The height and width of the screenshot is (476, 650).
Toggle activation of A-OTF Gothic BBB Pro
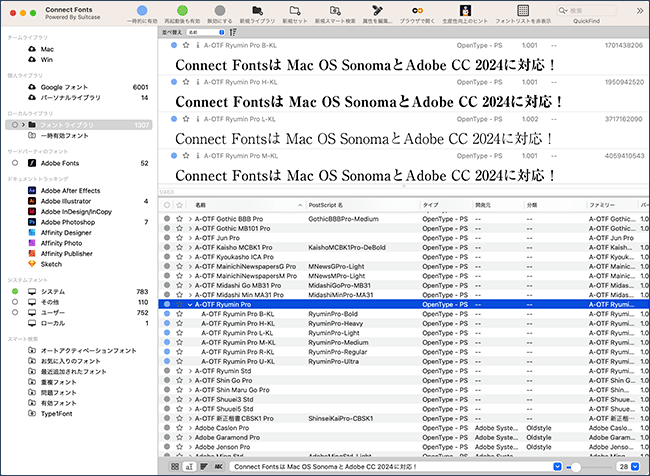coord(167,219)
